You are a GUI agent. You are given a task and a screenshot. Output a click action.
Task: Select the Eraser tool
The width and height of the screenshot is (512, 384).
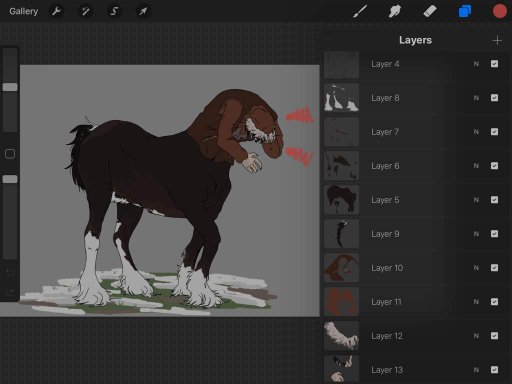coord(430,11)
